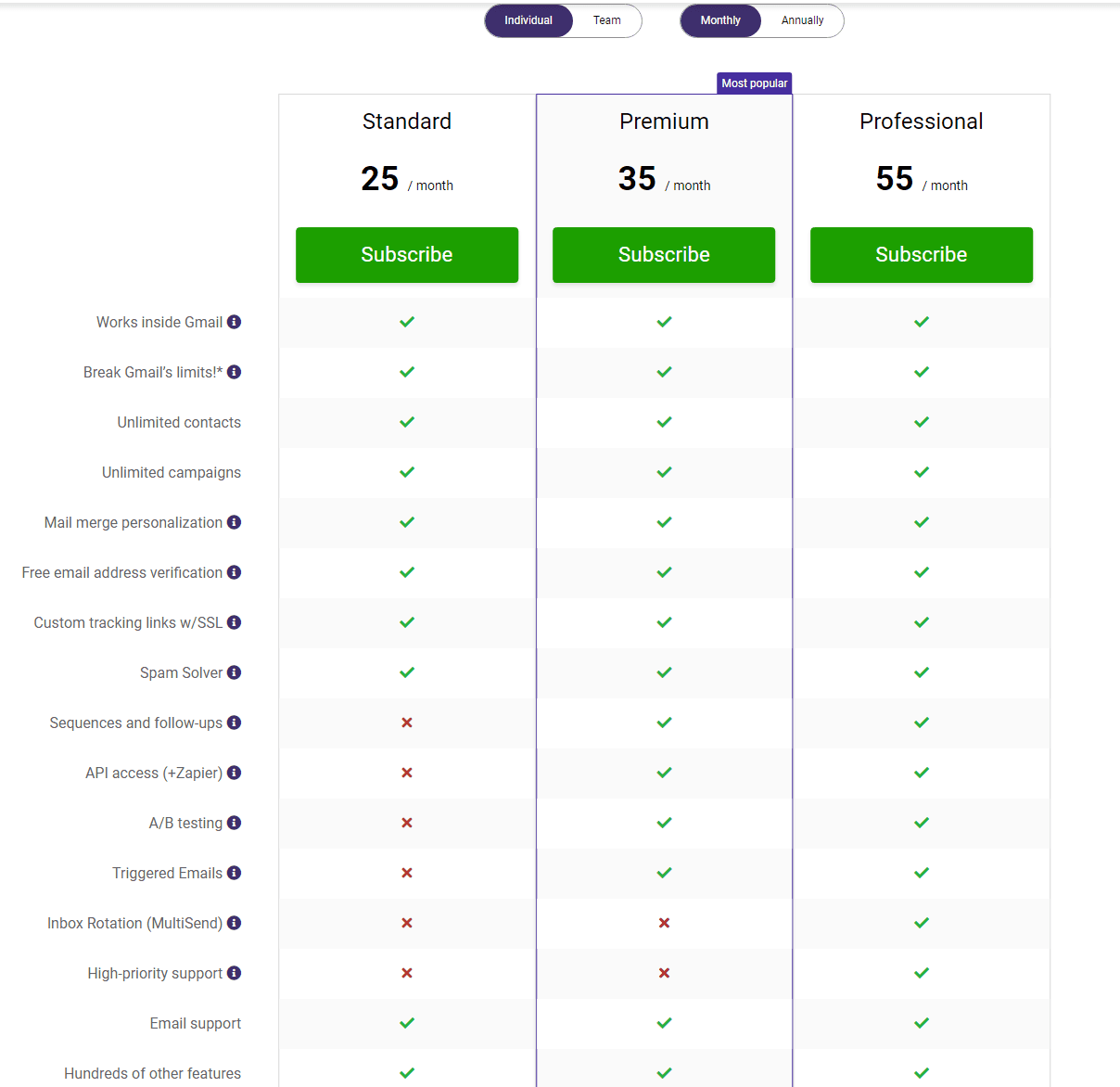Select the Individual plans tab

click(528, 19)
